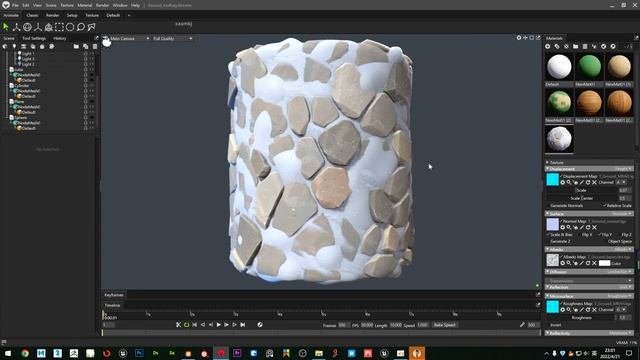Open Displacement type Height dropdown

pyautogui.click(x=622, y=169)
